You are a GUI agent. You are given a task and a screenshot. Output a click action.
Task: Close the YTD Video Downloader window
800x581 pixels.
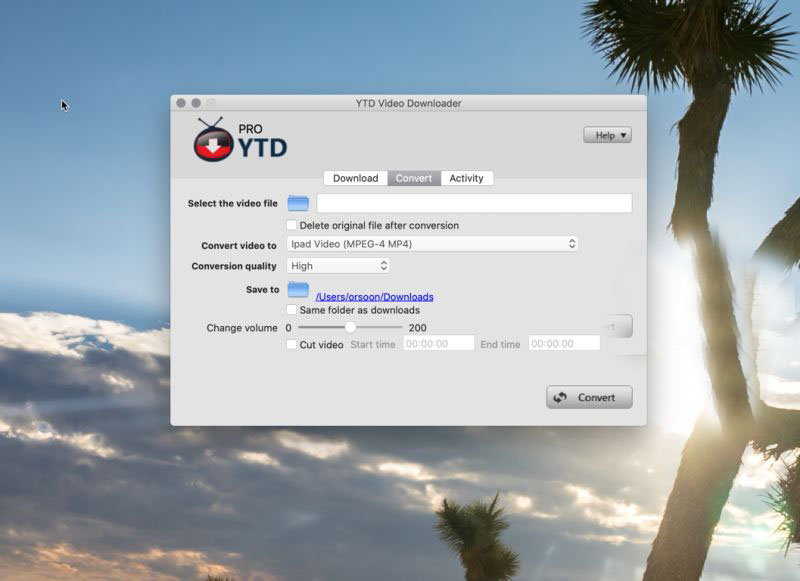[x=181, y=103]
